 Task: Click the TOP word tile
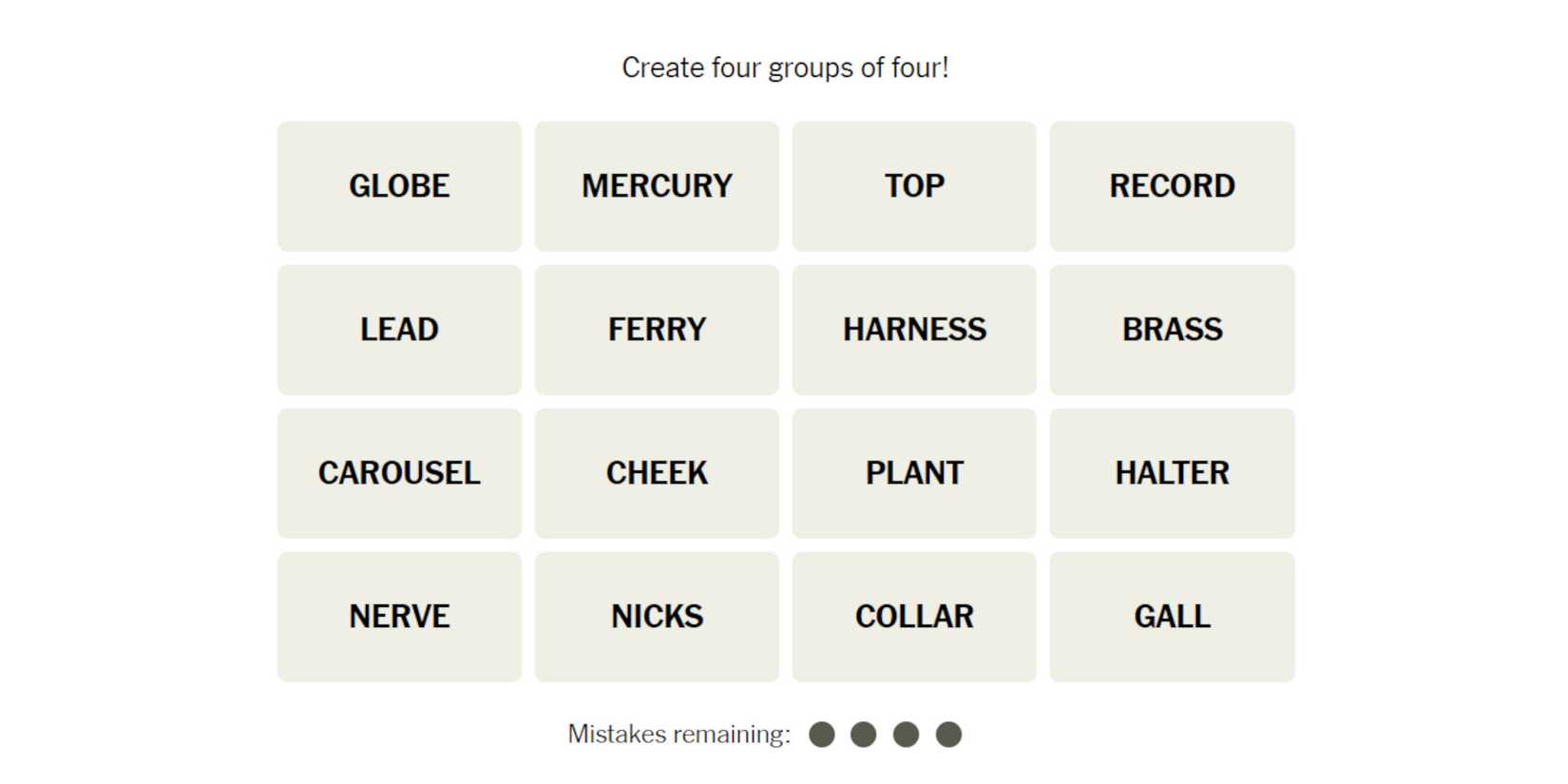click(x=914, y=186)
